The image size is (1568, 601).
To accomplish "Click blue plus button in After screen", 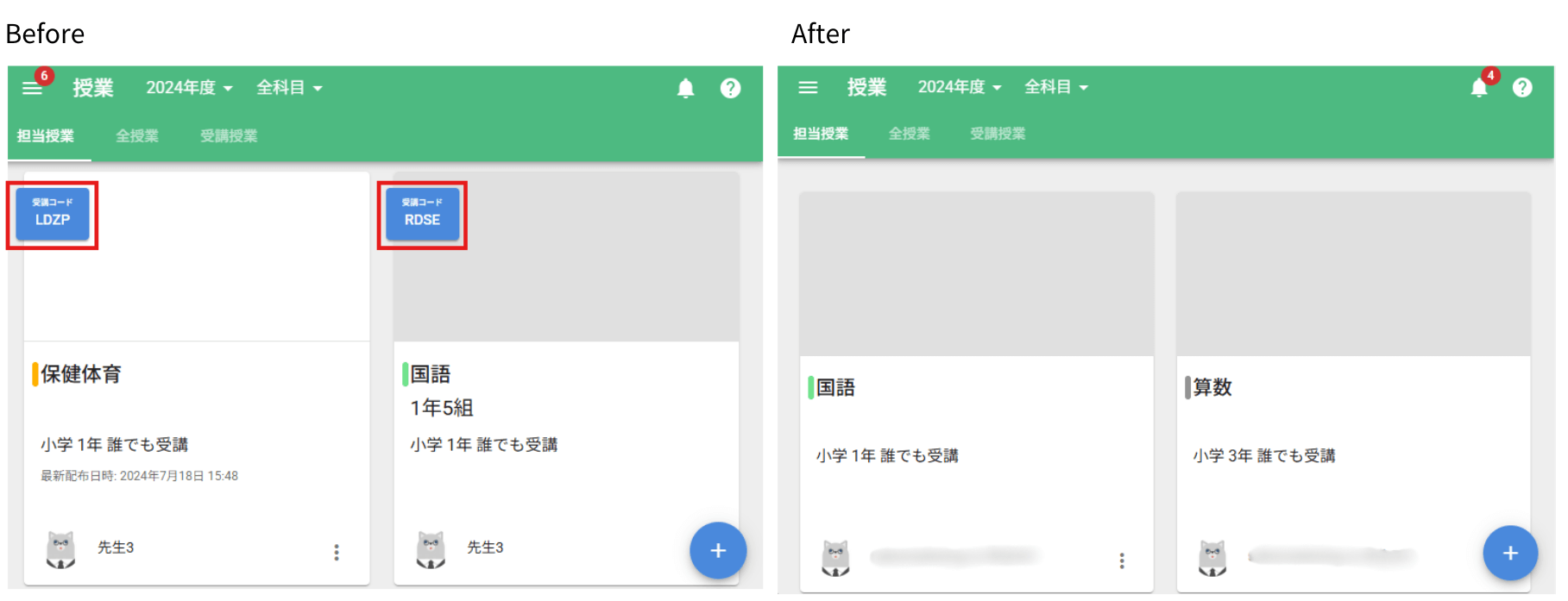I will click(1510, 553).
